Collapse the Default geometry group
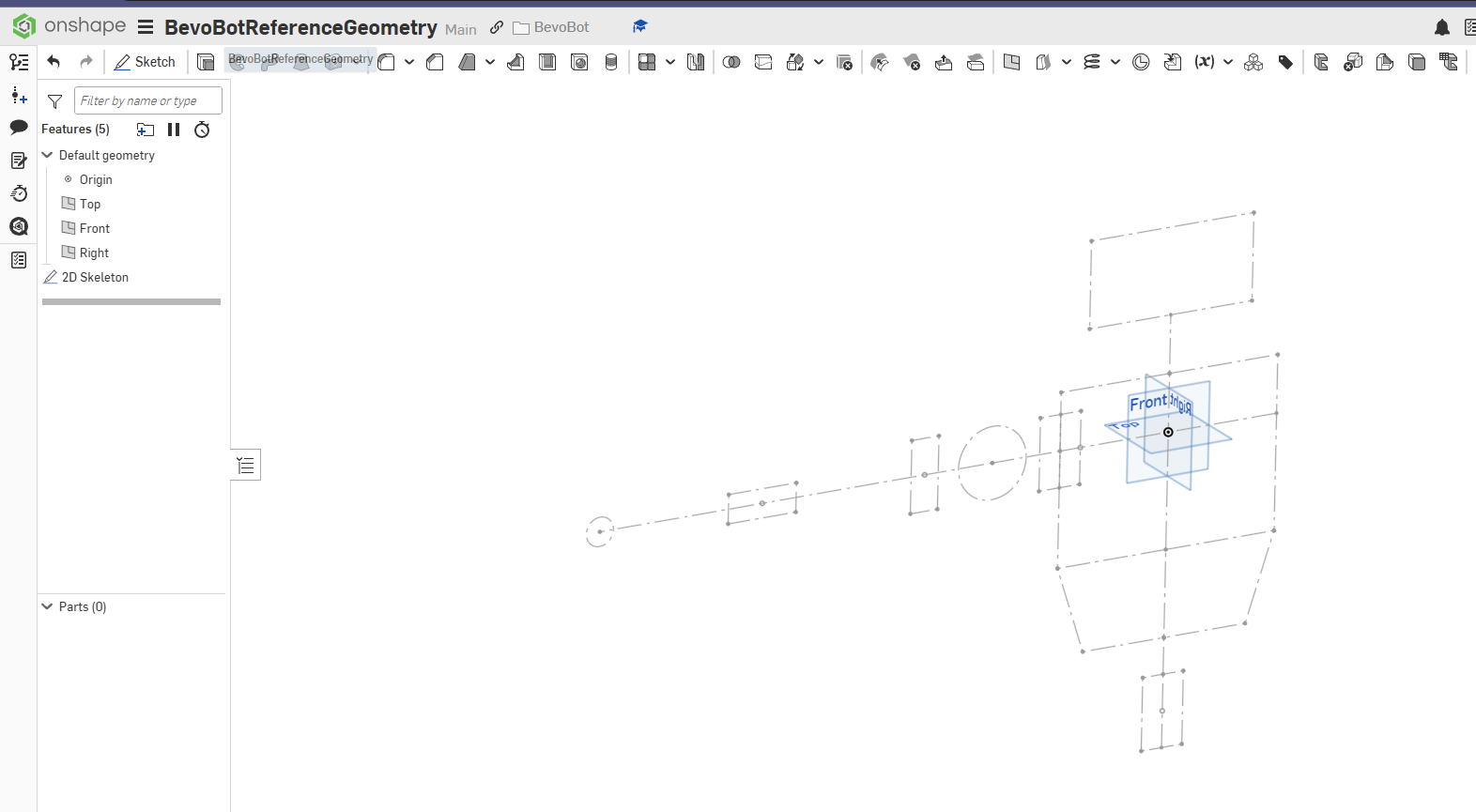1476x812 pixels. click(48, 155)
